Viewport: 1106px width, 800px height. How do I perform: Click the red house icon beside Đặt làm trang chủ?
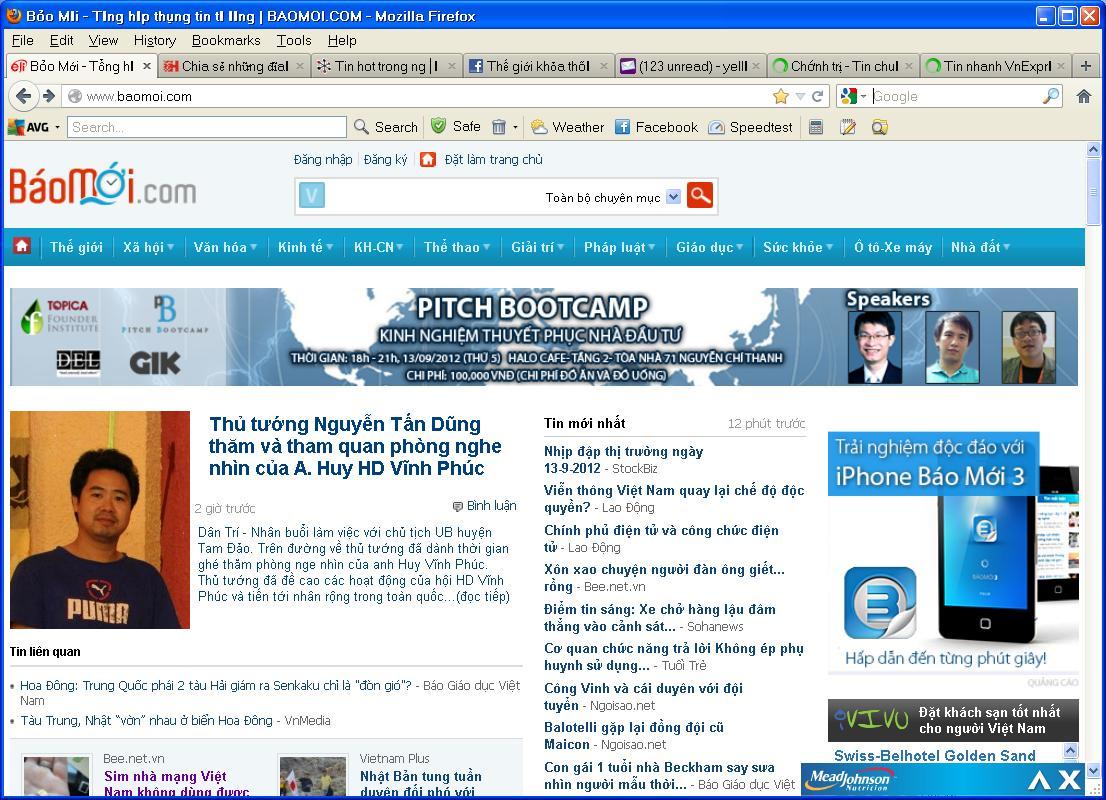[x=427, y=159]
